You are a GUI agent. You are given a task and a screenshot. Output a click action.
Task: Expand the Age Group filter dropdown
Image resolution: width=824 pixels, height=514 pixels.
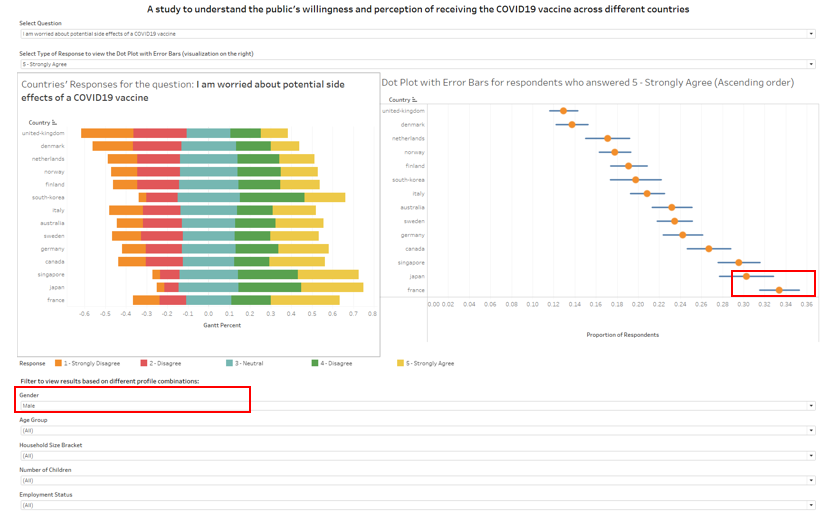(417, 431)
